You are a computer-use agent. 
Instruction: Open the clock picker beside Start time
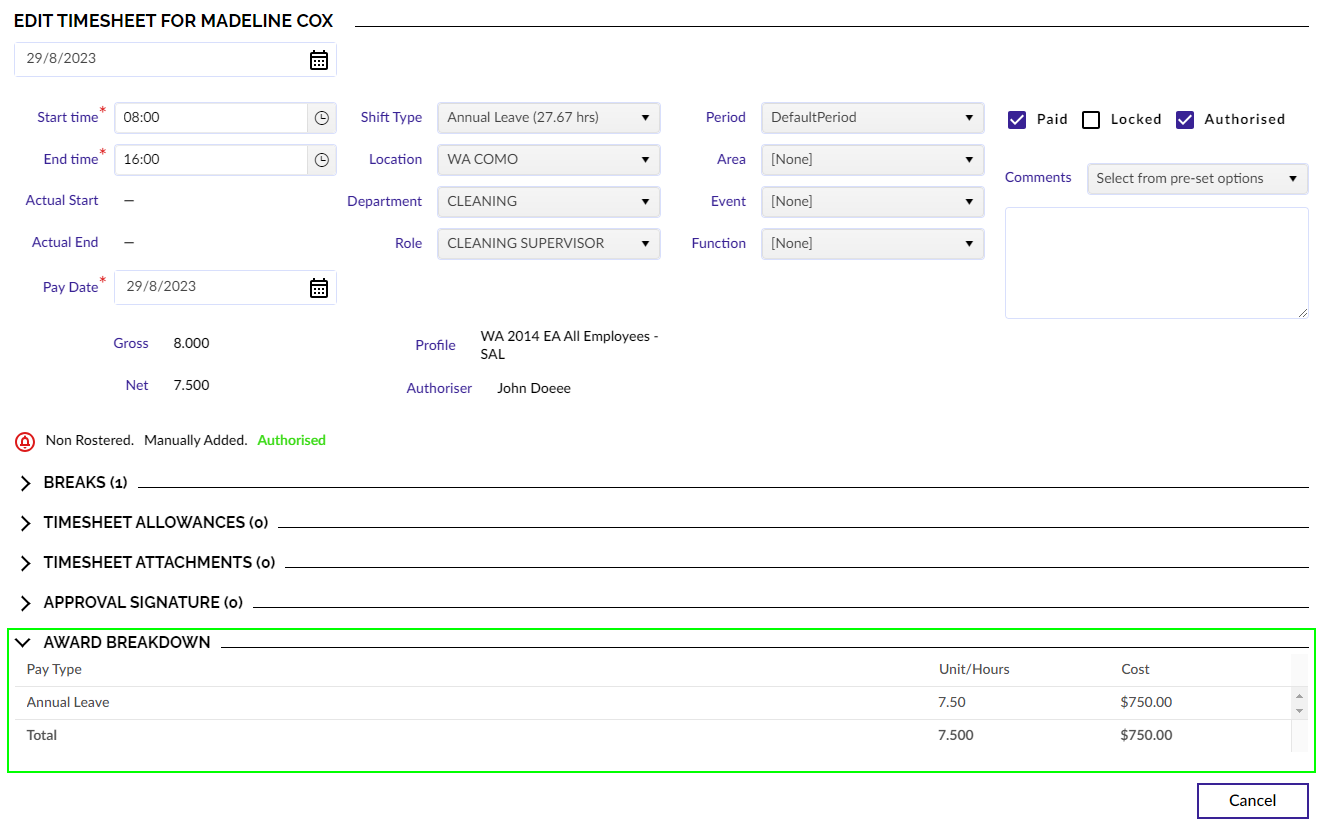pyautogui.click(x=322, y=117)
